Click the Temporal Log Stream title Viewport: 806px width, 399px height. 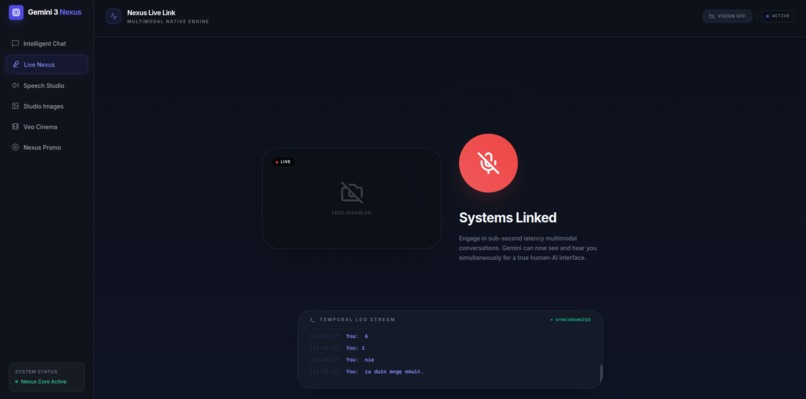357,320
